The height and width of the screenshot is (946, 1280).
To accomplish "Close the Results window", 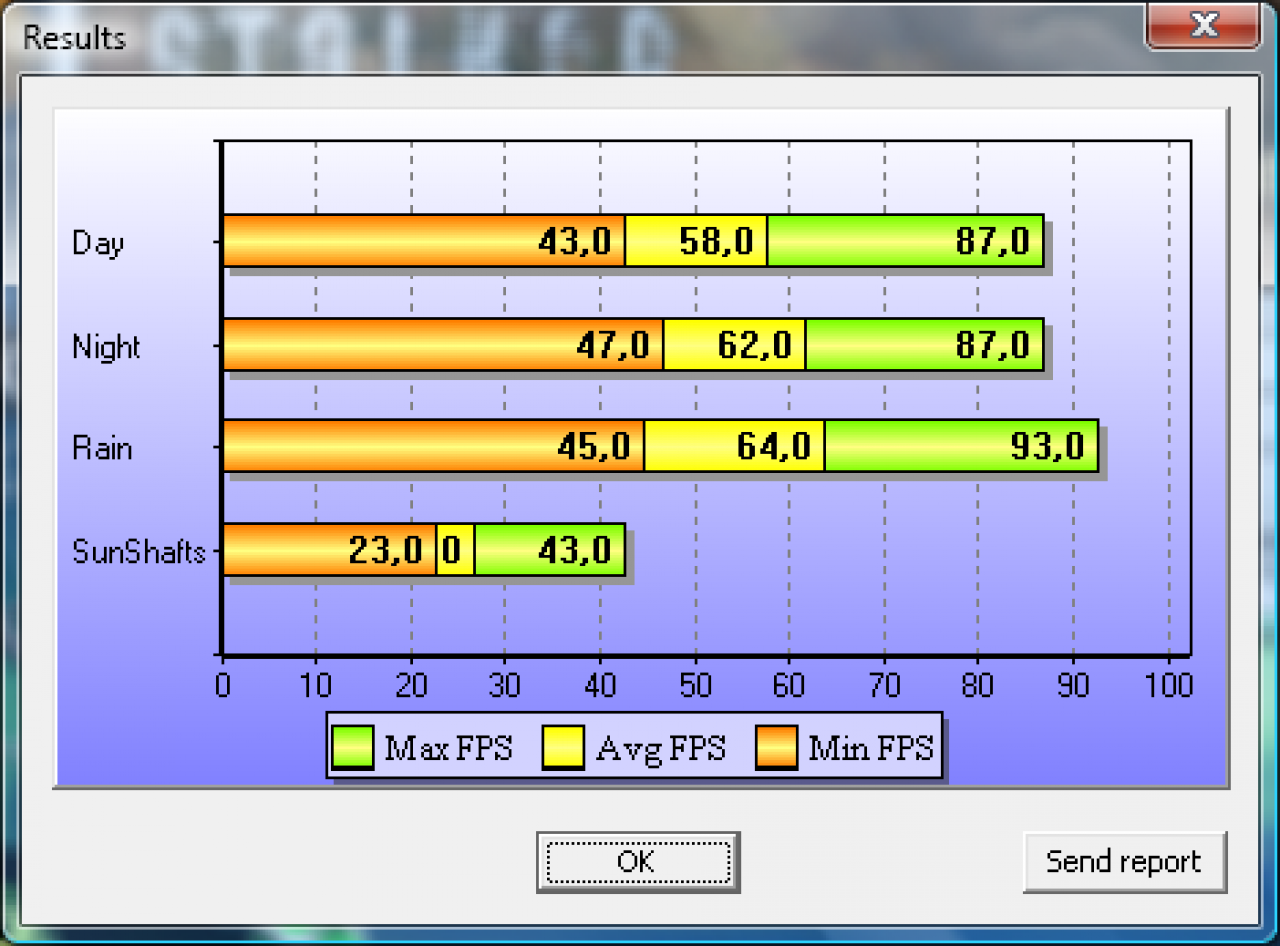I will [x=1203, y=24].
